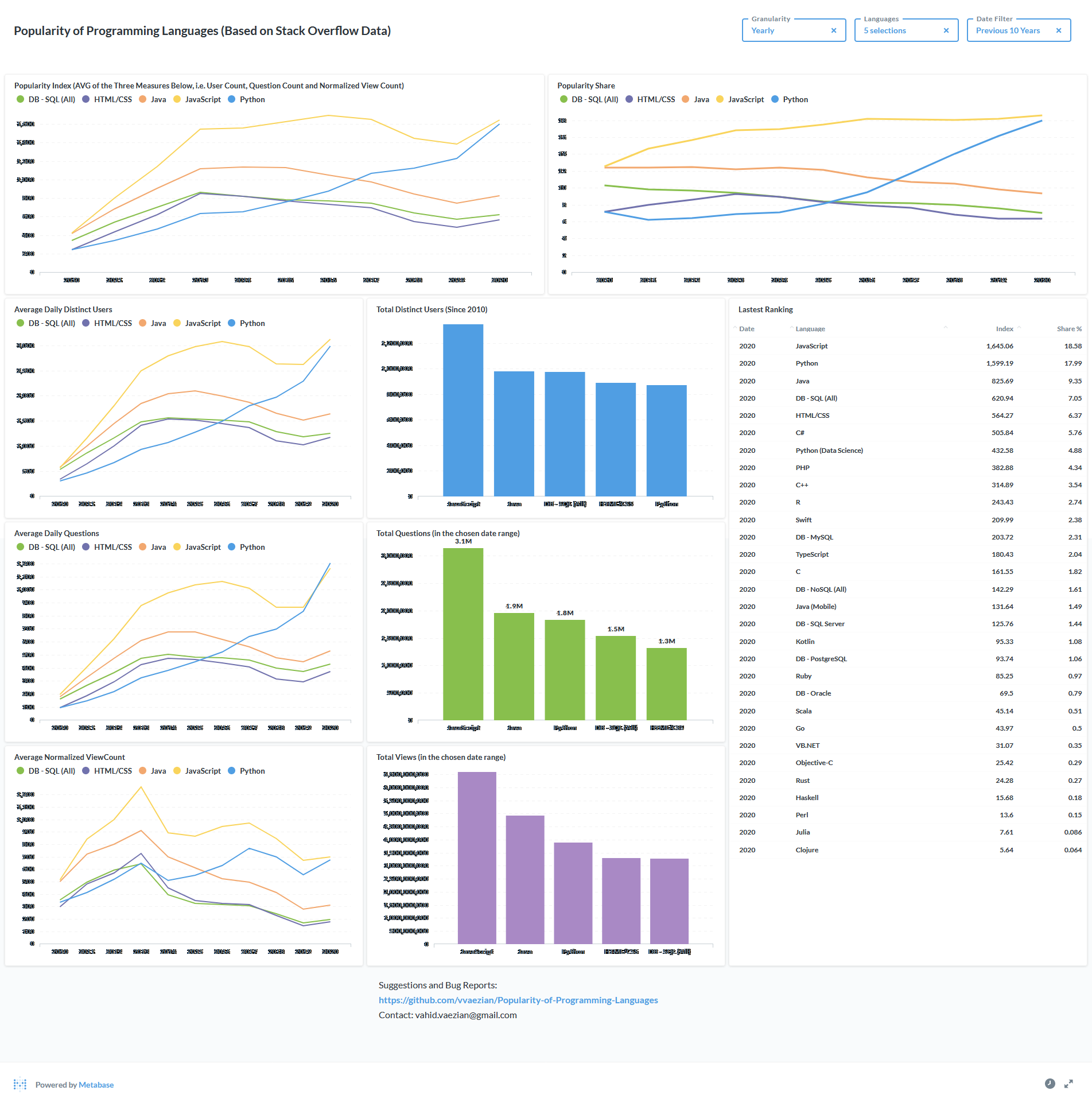The width and height of the screenshot is (1092, 1106).
Task: Click purple HTML/CSS dot in Average Daily Distinct Users legend
Action: (x=86, y=323)
